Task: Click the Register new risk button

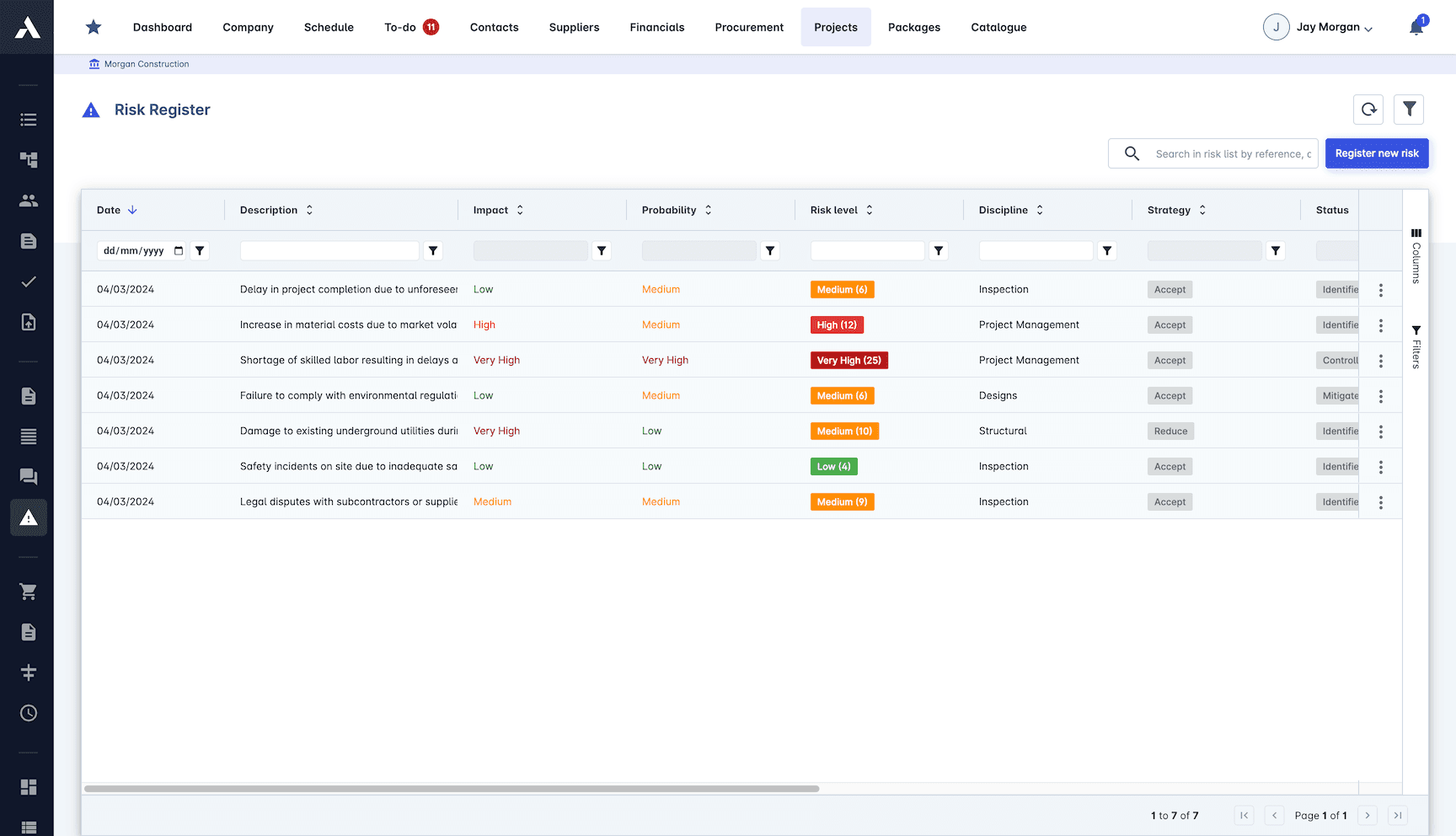Action: pos(1377,153)
